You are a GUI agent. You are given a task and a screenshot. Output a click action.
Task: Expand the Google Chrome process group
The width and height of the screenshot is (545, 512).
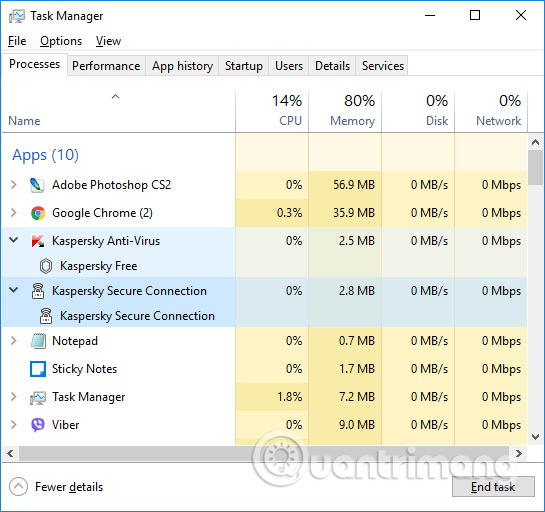[14, 212]
